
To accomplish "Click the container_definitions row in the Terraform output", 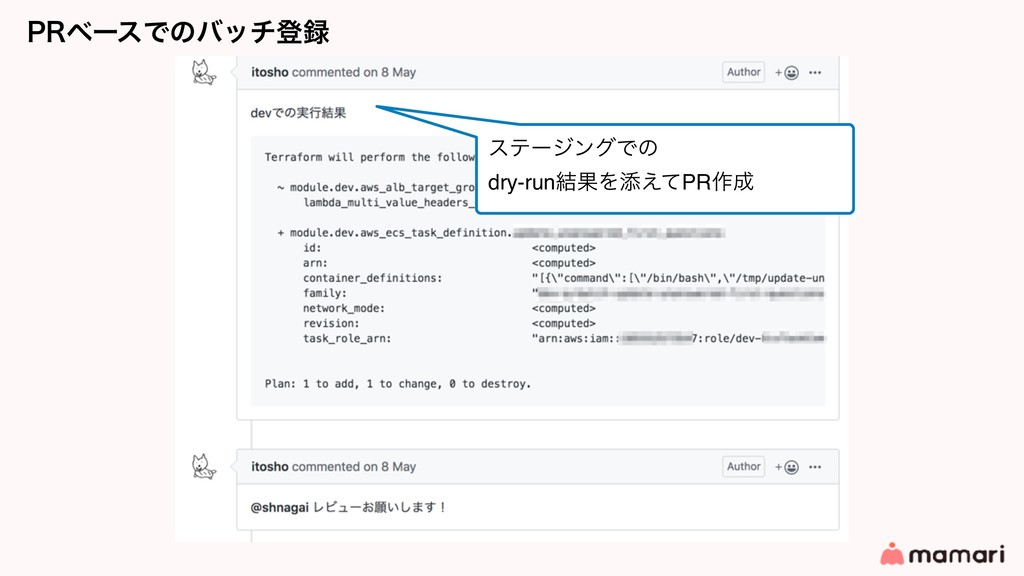I will tap(373, 278).
